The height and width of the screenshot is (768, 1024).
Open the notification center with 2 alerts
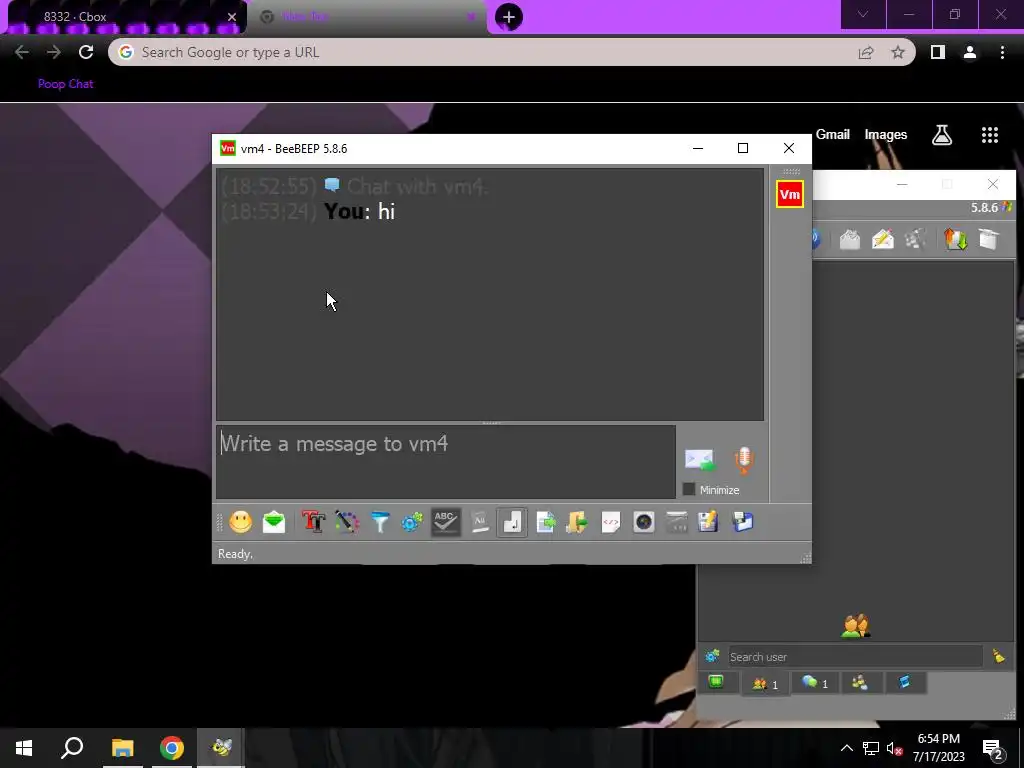pyautogui.click(x=993, y=748)
